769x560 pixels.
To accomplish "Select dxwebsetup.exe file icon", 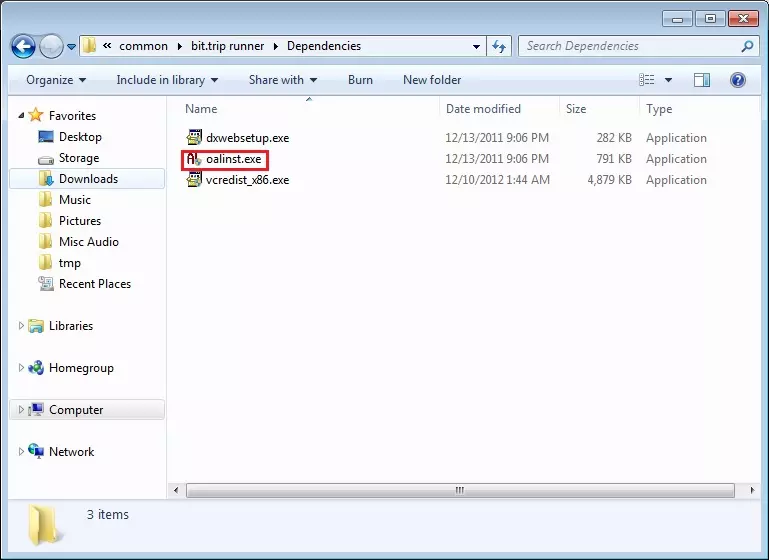I will [194, 138].
